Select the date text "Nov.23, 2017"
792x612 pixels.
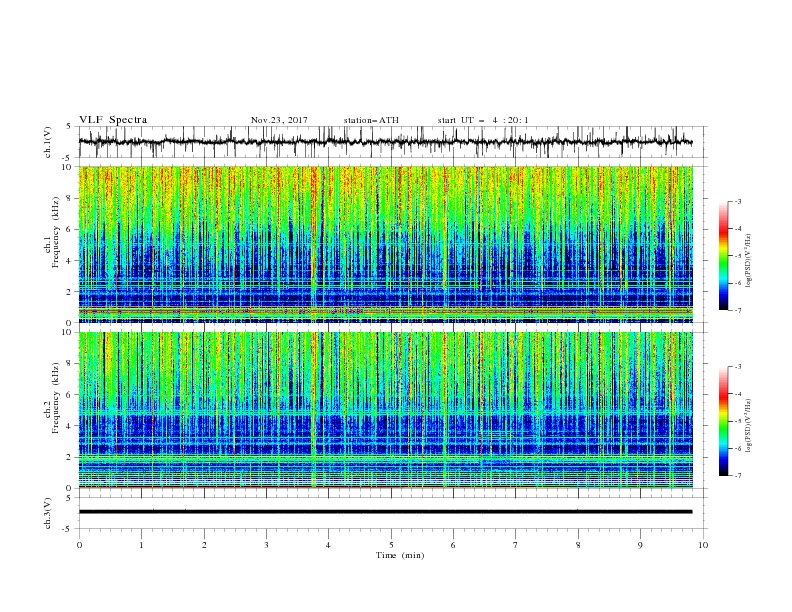tap(279, 120)
